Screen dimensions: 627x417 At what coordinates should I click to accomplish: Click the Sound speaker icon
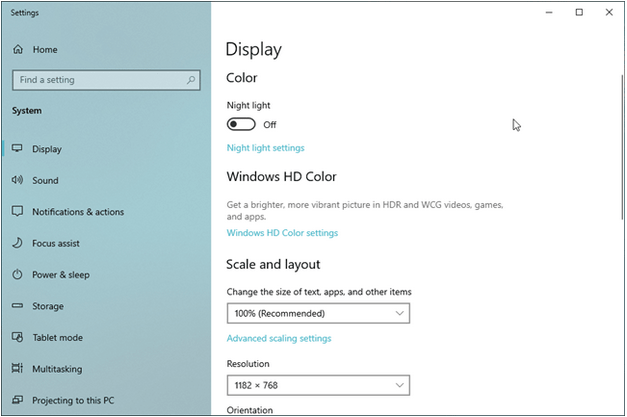[x=17, y=180]
